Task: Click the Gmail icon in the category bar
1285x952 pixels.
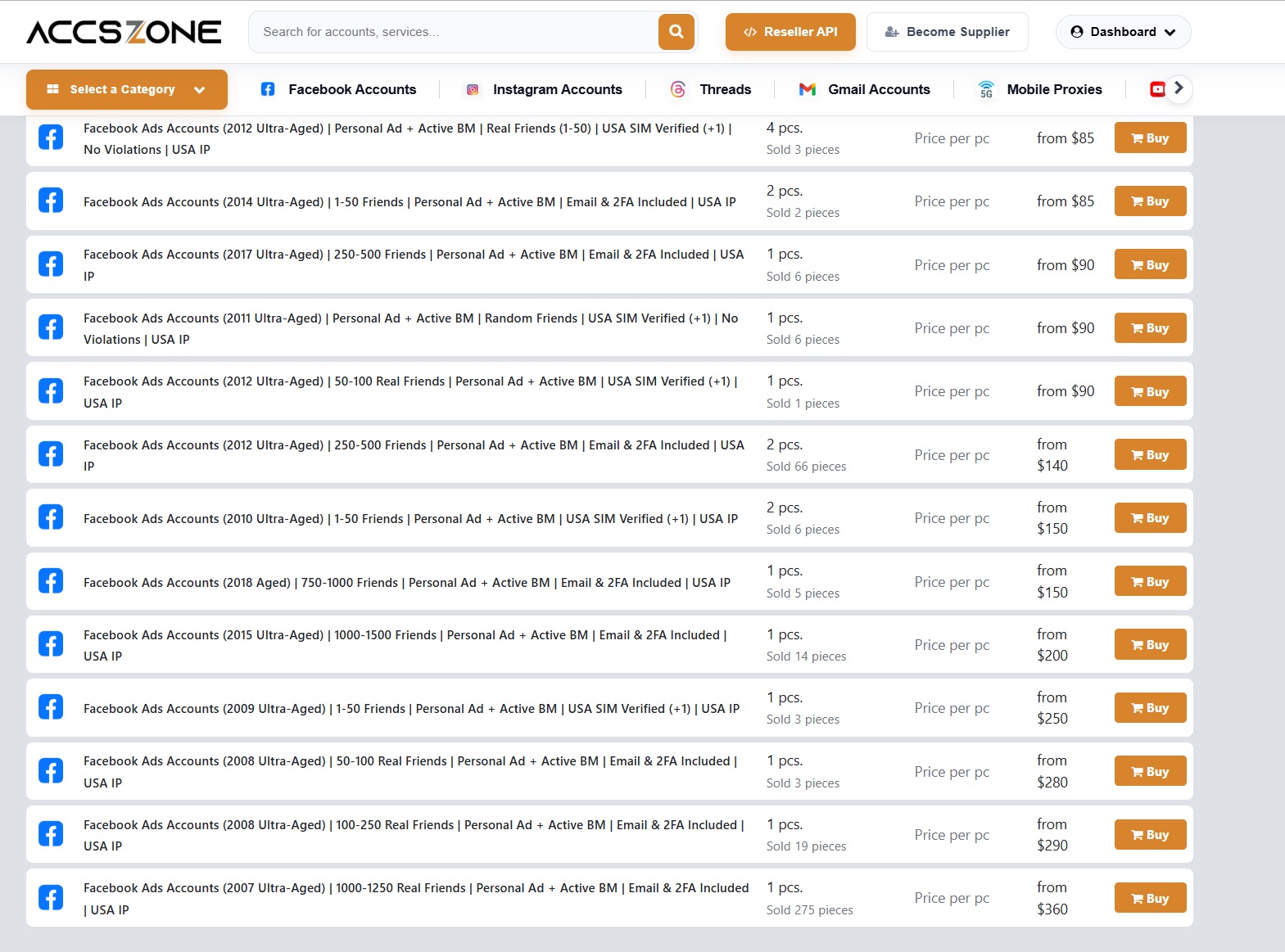Action: coord(808,89)
